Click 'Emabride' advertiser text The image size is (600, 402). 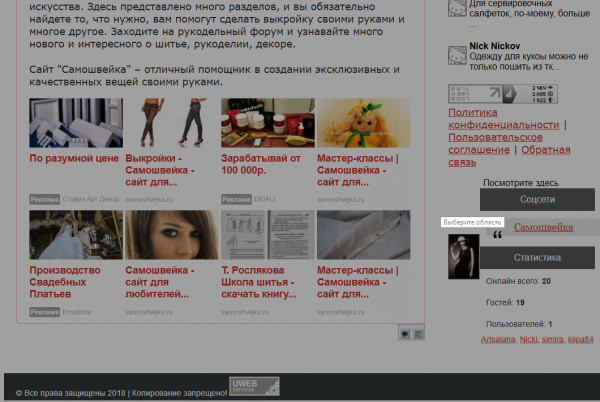tap(77, 312)
